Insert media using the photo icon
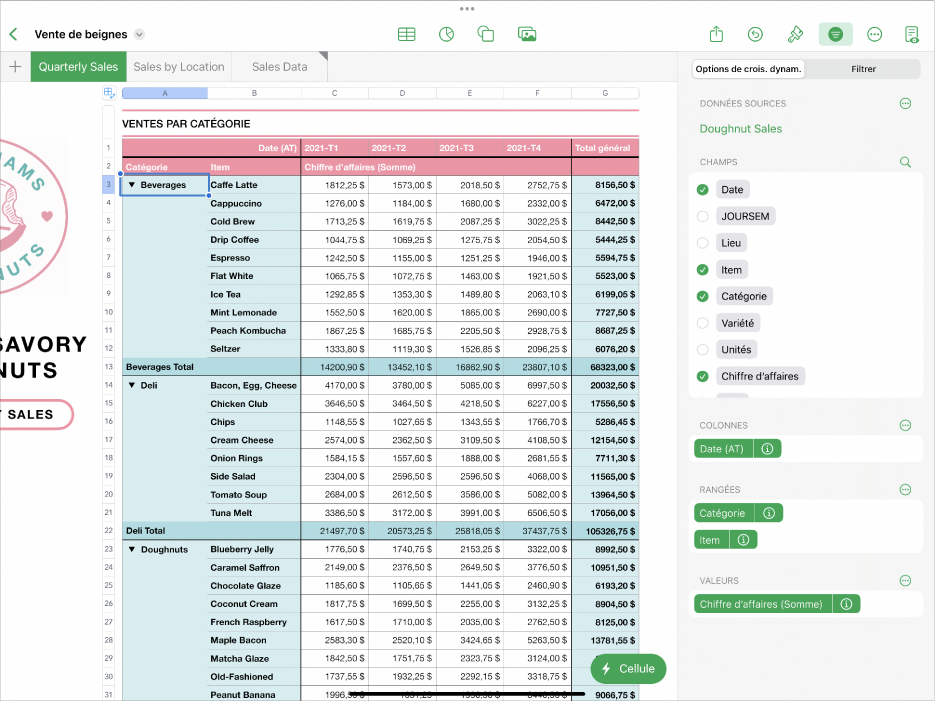The image size is (935, 702). pos(527,35)
